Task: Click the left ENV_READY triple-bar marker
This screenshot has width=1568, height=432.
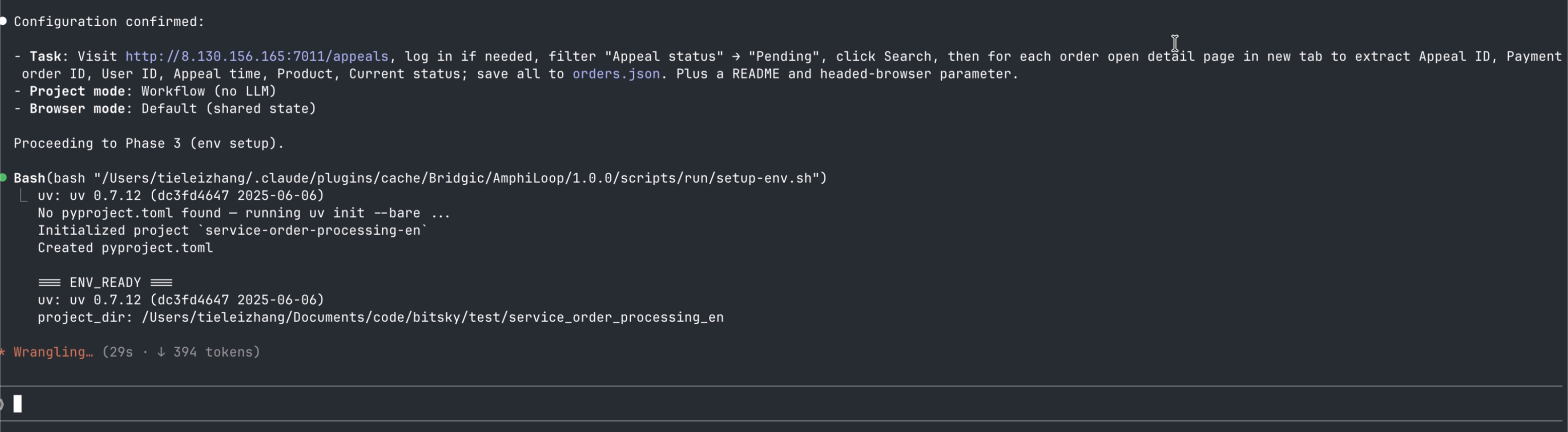Action: (50, 283)
